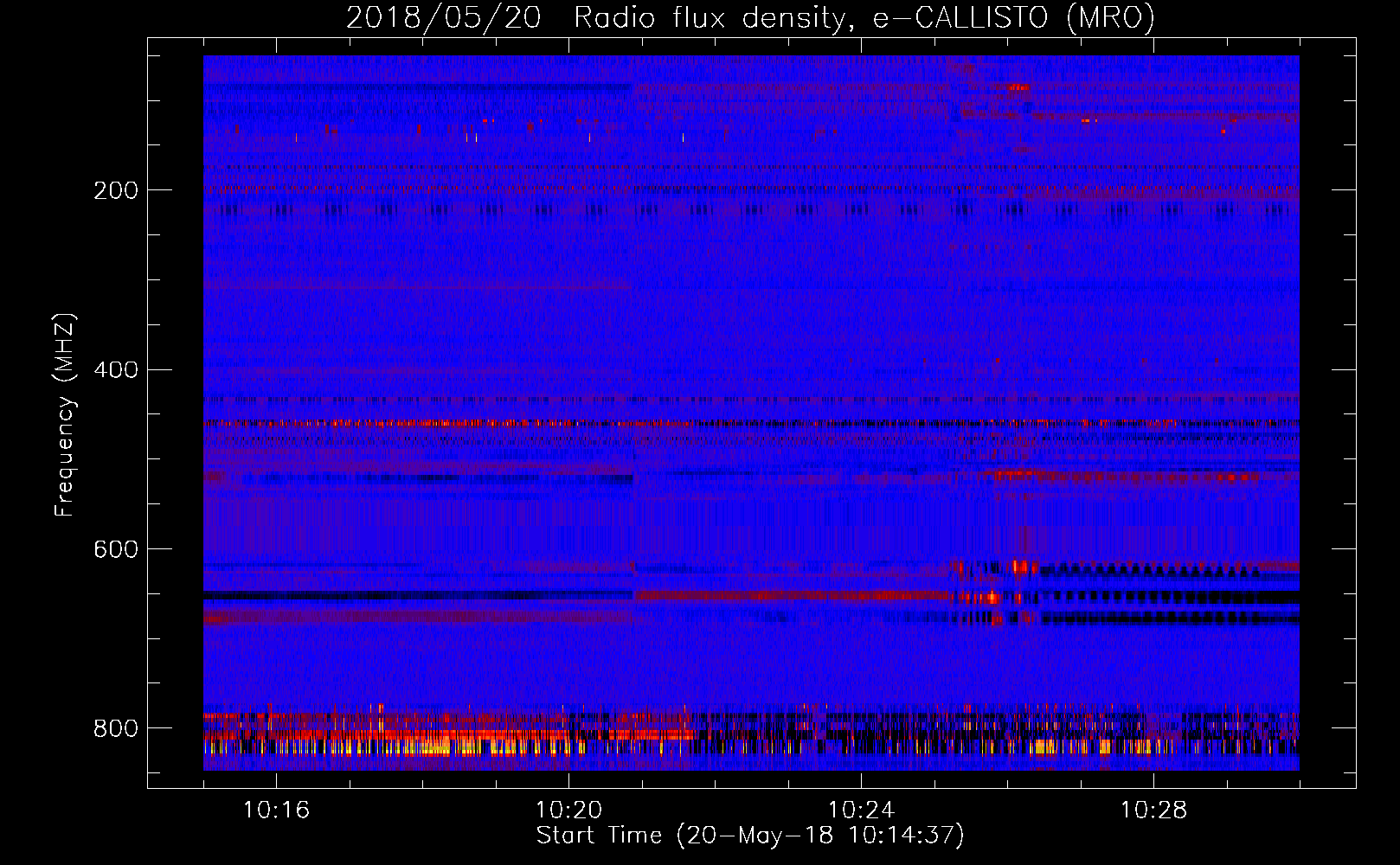Click the 10:16 time tick label
The width and height of the screenshot is (1400, 865).
(276, 811)
